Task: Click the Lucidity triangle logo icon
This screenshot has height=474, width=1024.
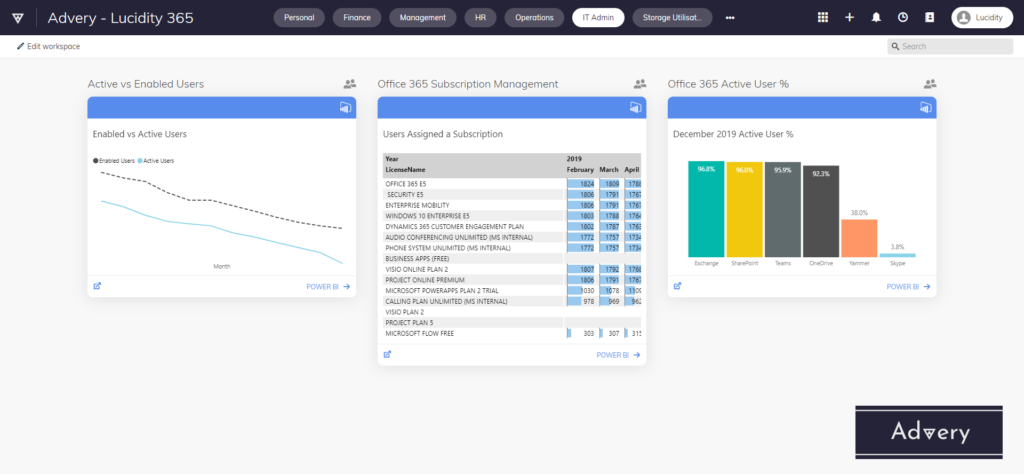Action: pos(18,18)
